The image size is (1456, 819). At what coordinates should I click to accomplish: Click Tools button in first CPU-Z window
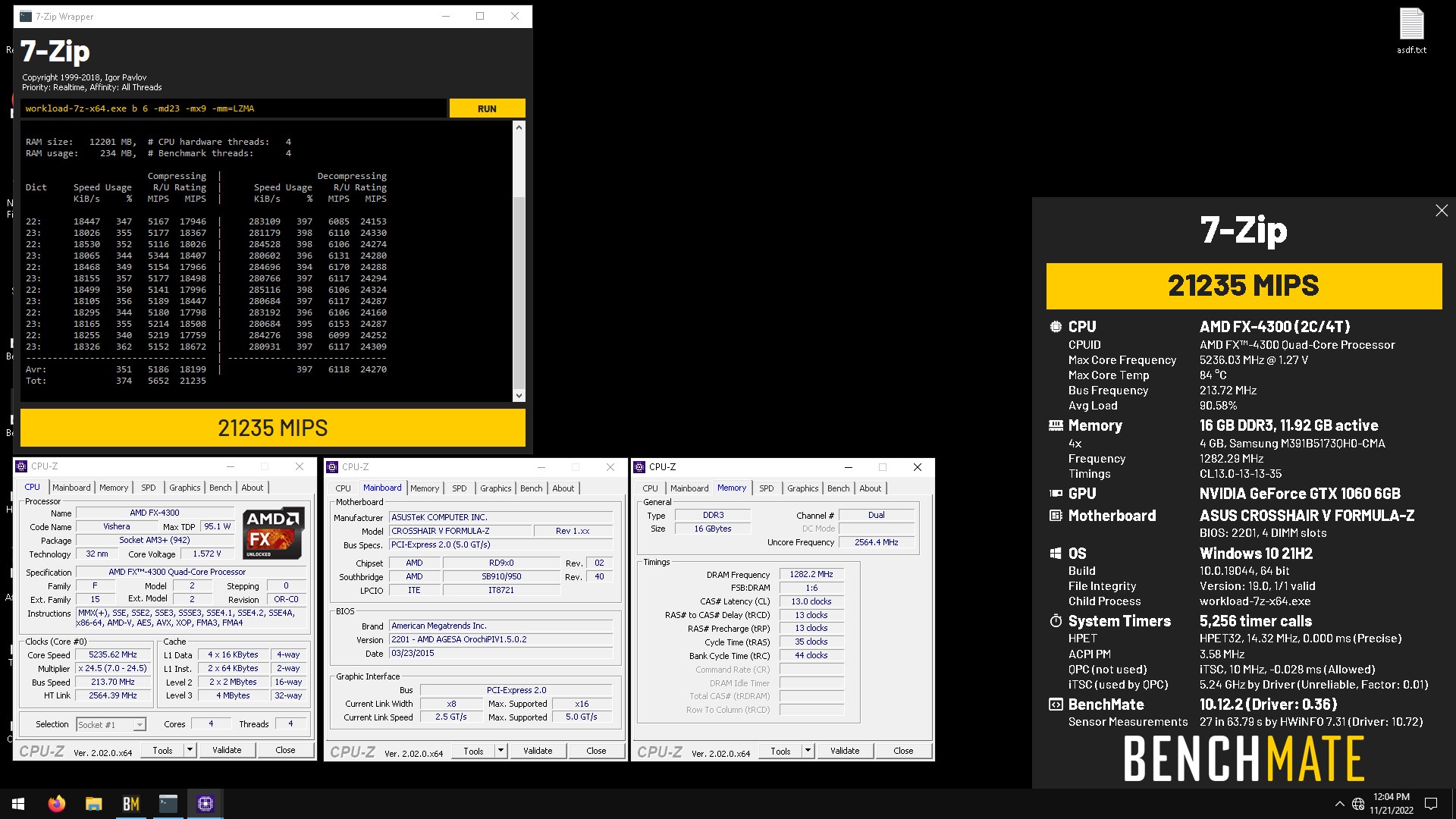163,750
